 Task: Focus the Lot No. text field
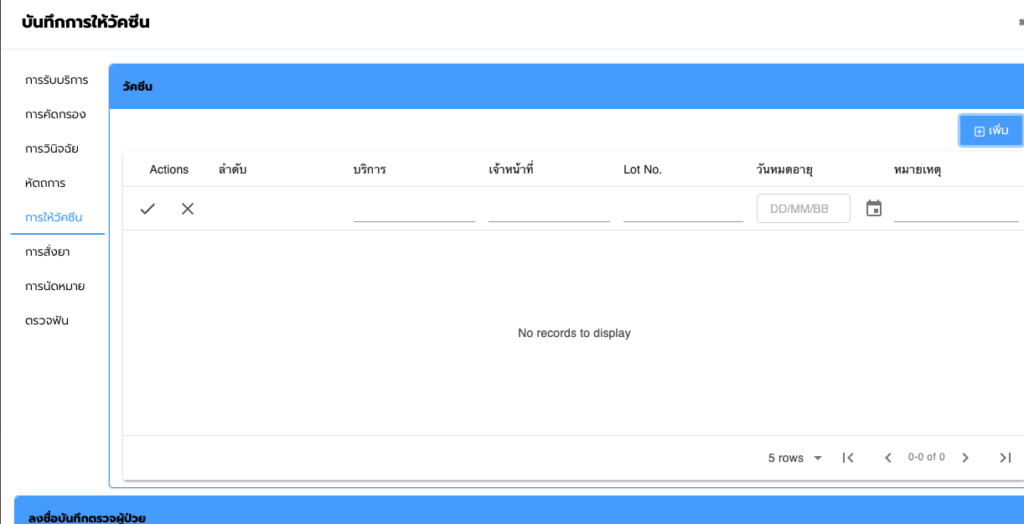click(x=683, y=209)
